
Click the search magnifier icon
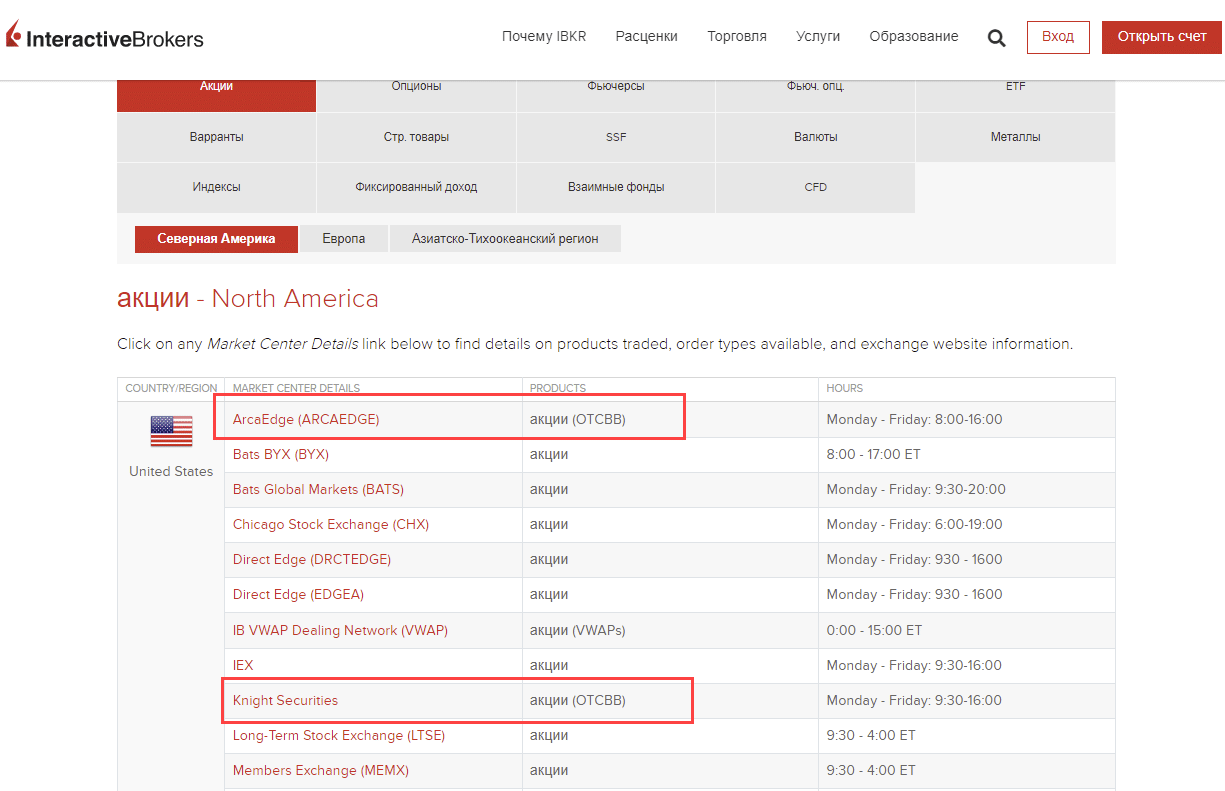pyautogui.click(x=996, y=38)
